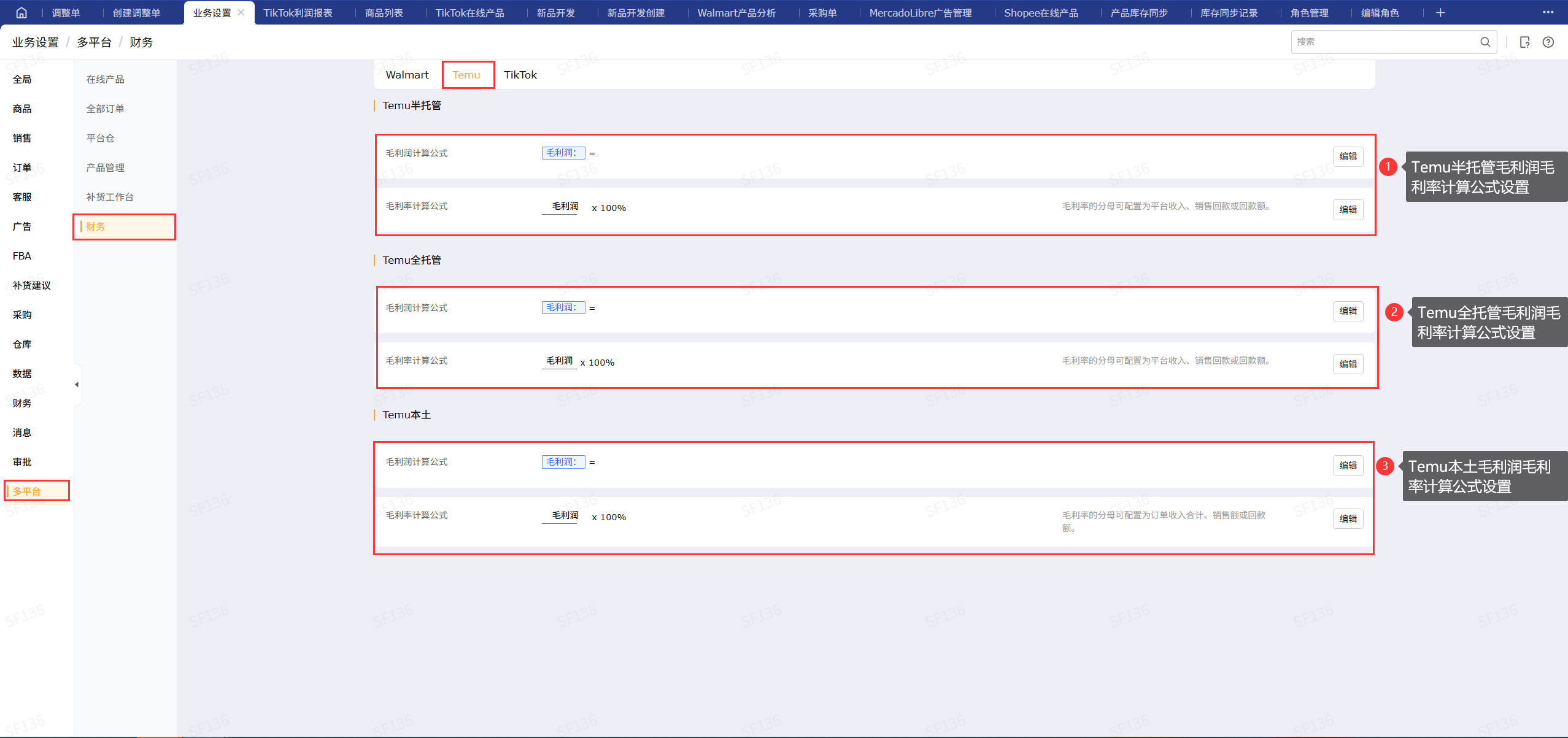Image resolution: width=1568 pixels, height=738 pixels.
Task: Edit Temu本土 毛利润计算公式
Action: [x=1348, y=466]
